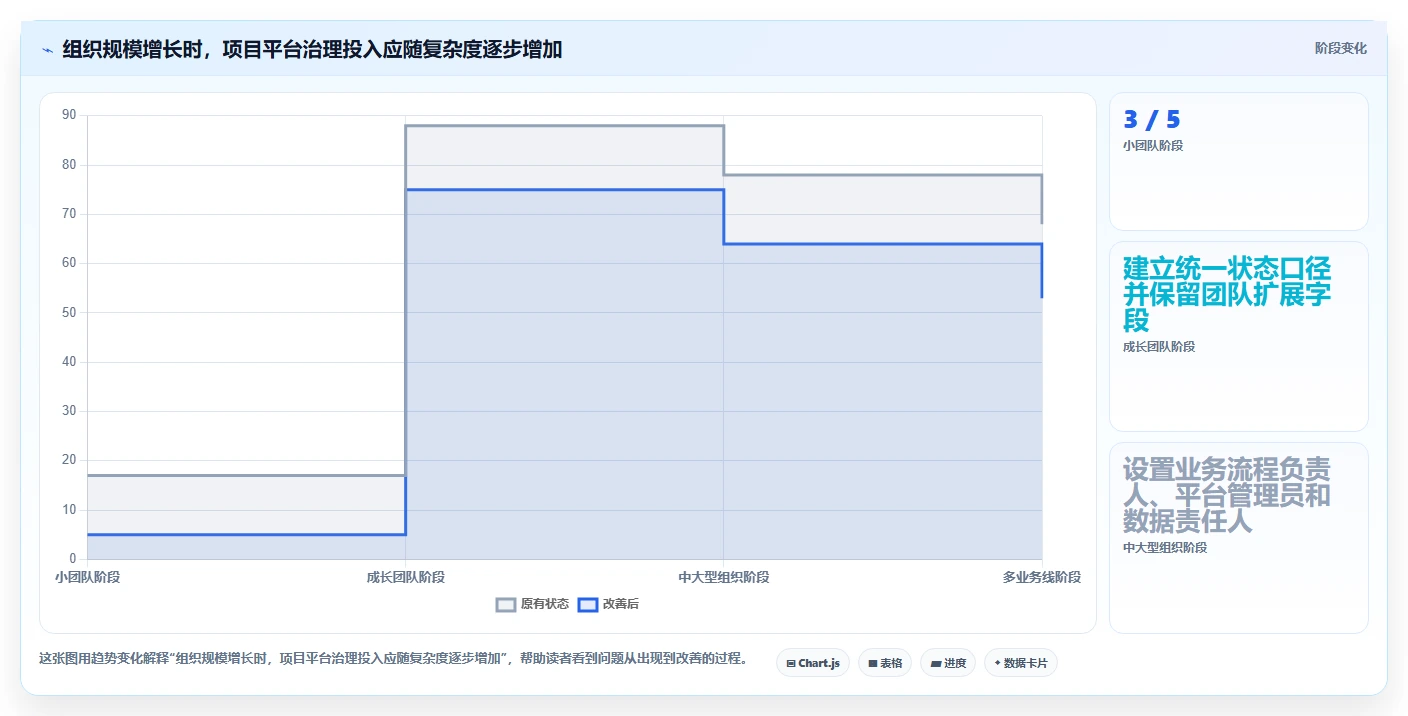1408x716 pixels.
Task: Click the 成长团队阶段 x-axis label
Action: (x=405, y=577)
